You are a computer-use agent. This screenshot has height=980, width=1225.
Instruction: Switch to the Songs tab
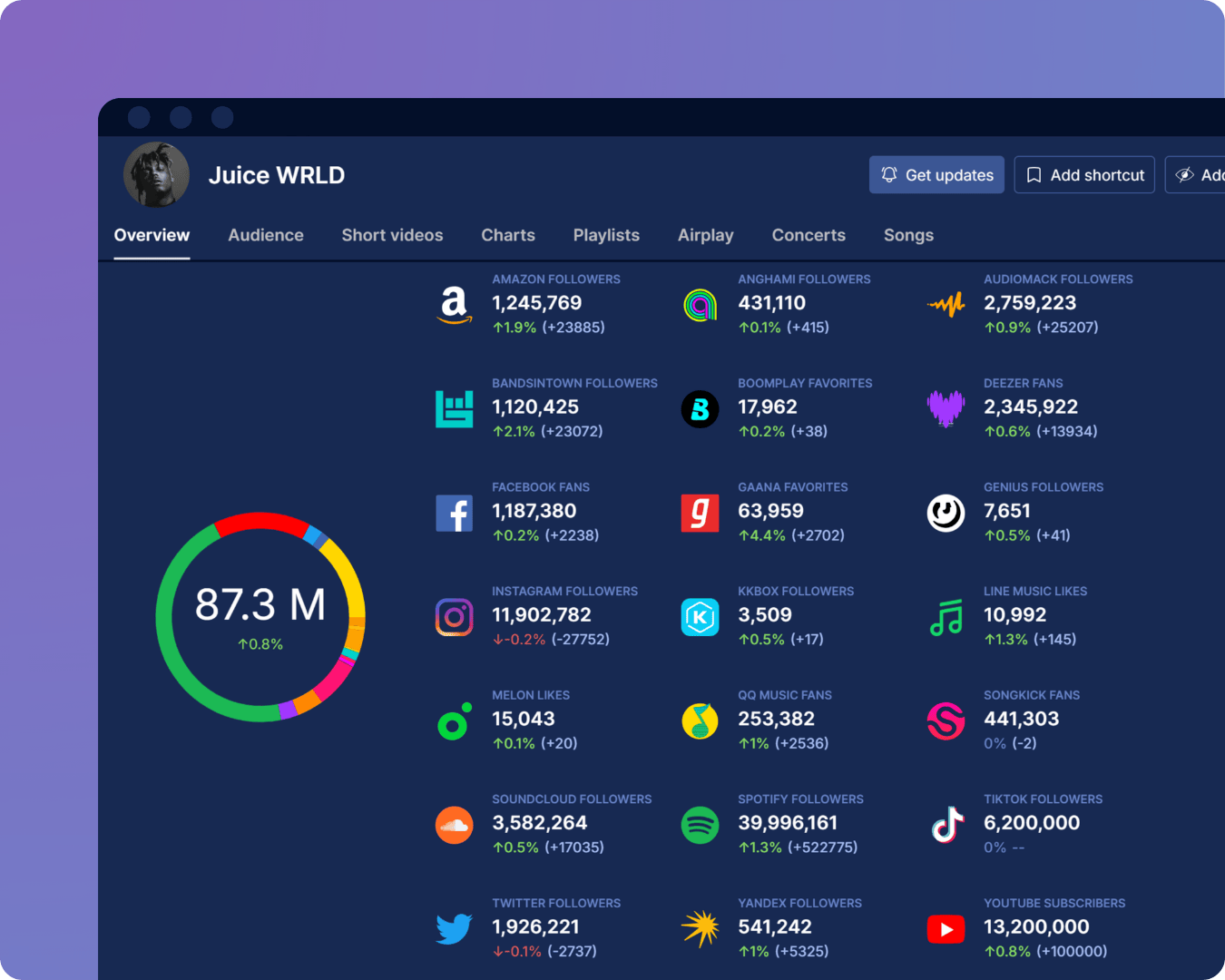tap(908, 235)
